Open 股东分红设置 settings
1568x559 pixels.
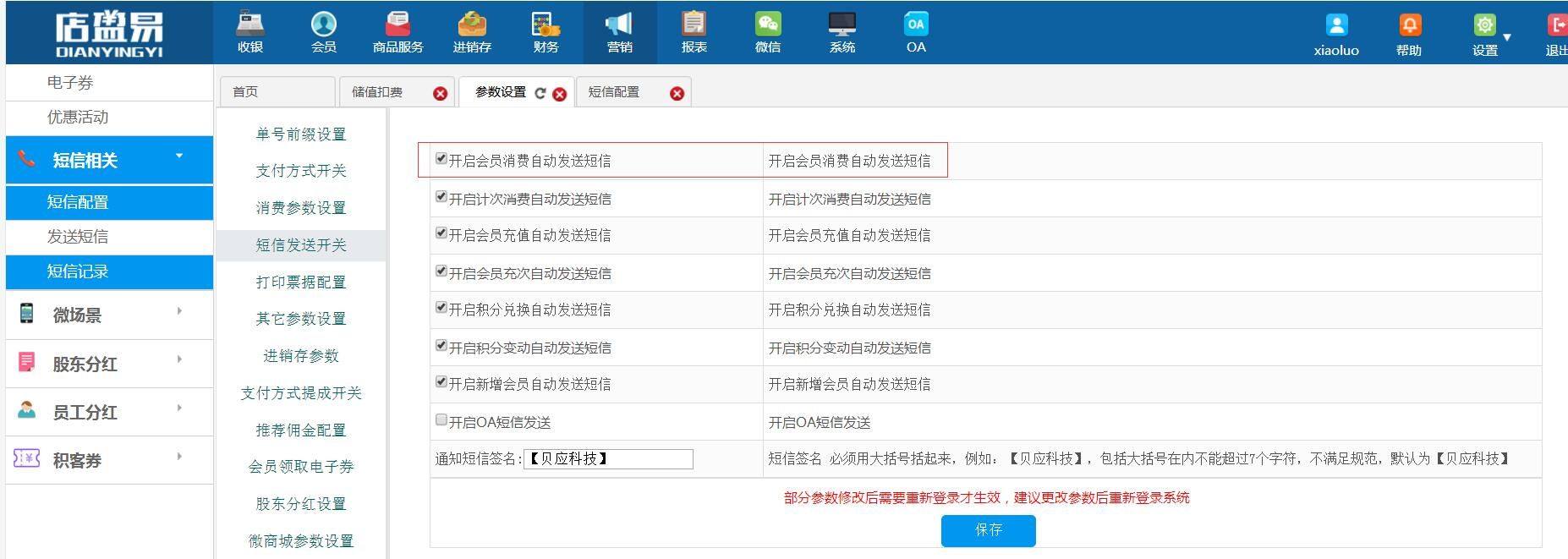pyautogui.click(x=301, y=504)
